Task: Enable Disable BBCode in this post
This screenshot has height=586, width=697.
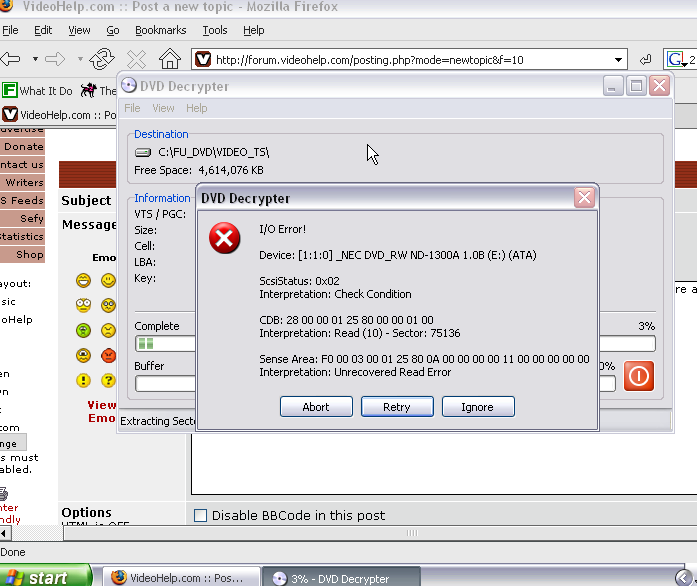Action: pos(200,515)
